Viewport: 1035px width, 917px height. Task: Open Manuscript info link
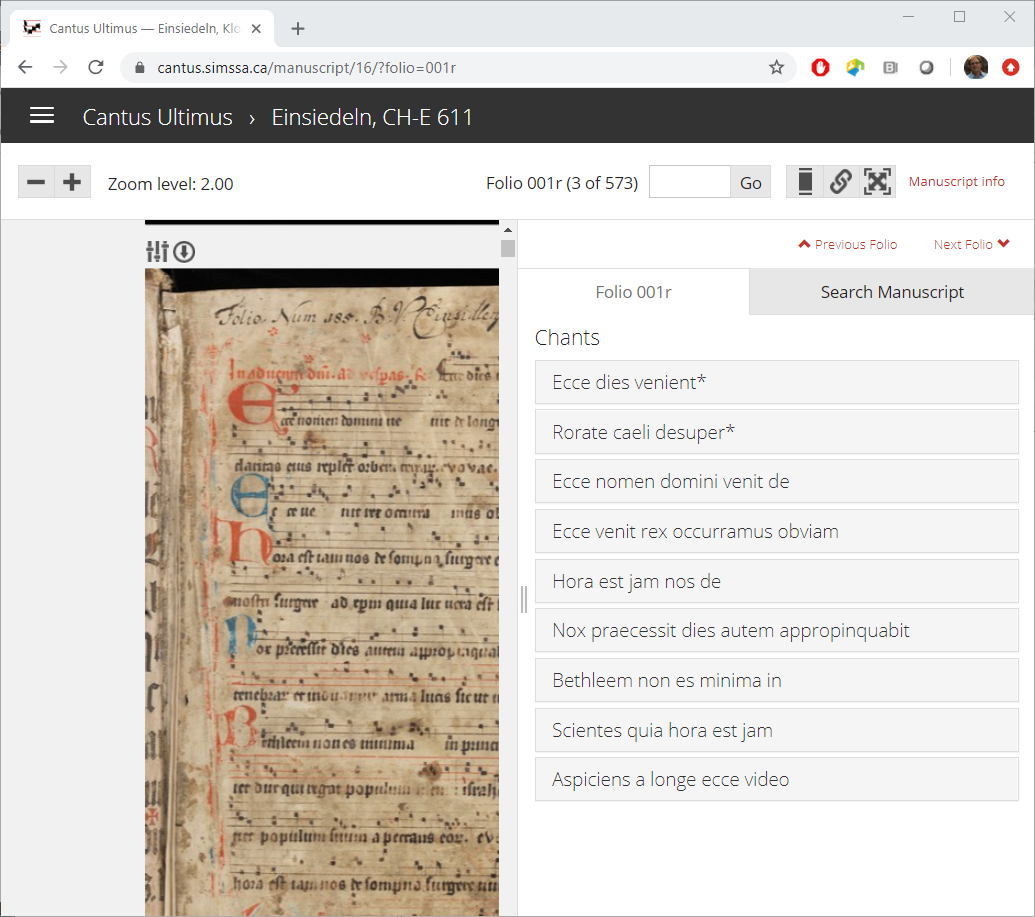956,182
